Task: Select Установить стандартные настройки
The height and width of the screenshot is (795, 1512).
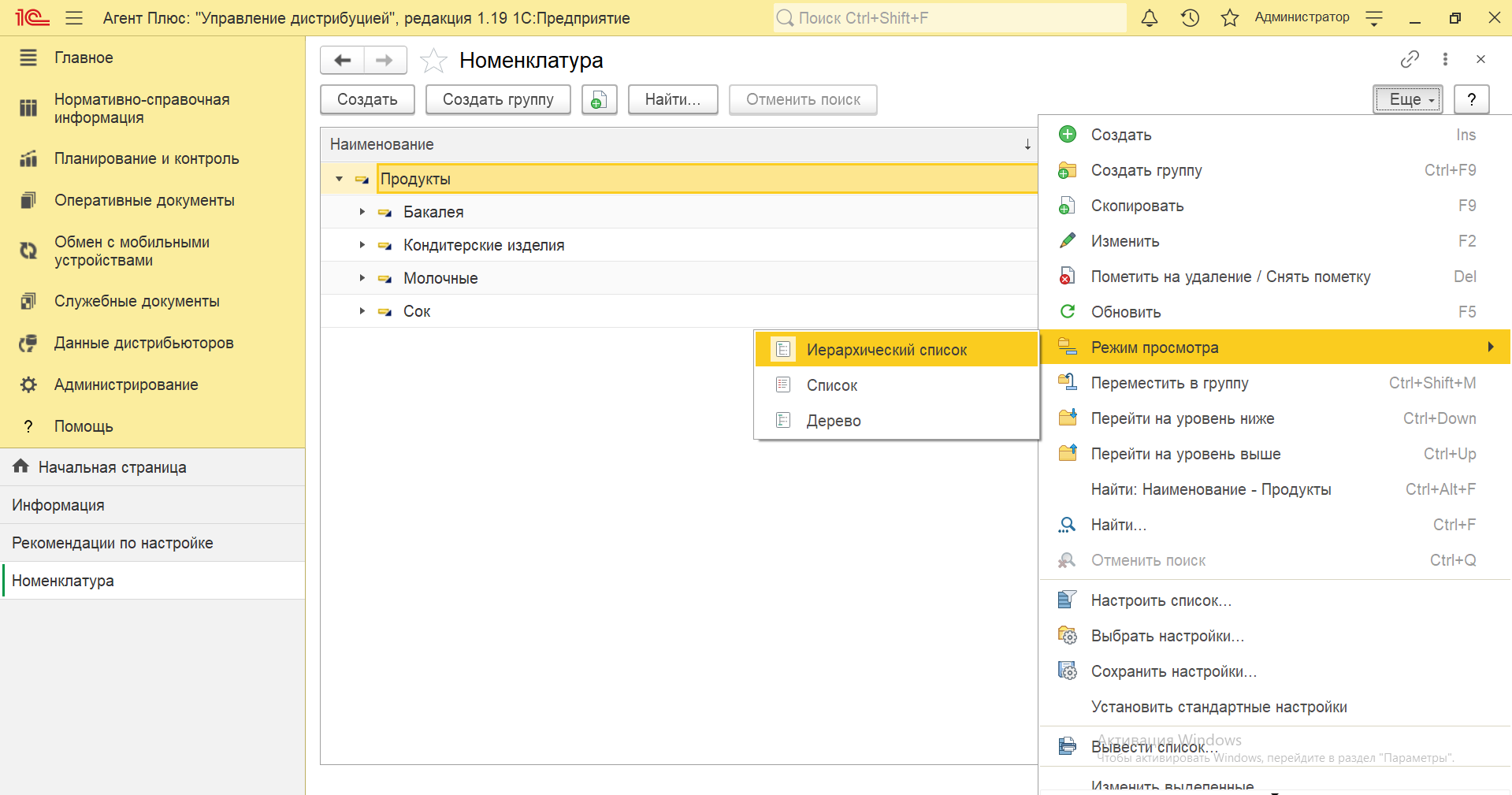Action: point(1276,707)
